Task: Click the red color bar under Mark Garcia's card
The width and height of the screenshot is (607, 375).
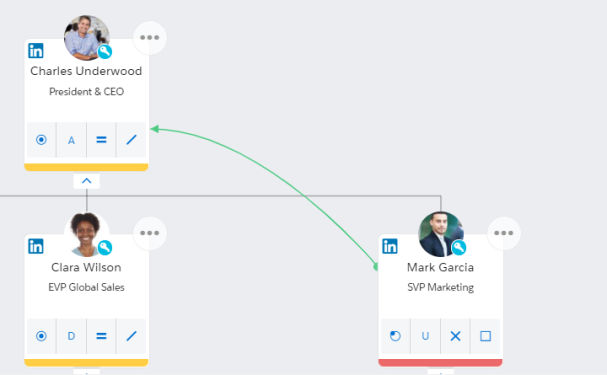Action: point(441,363)
